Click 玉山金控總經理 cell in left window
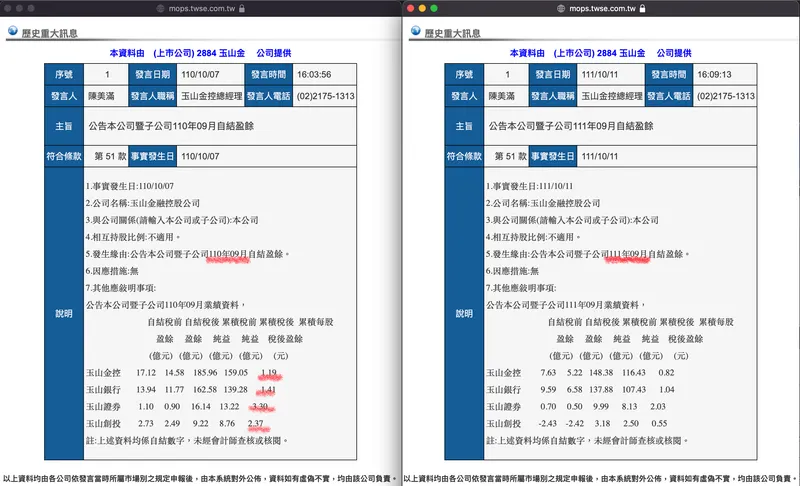The width and height of the screenshot is (800, 486). coord(211,96)
